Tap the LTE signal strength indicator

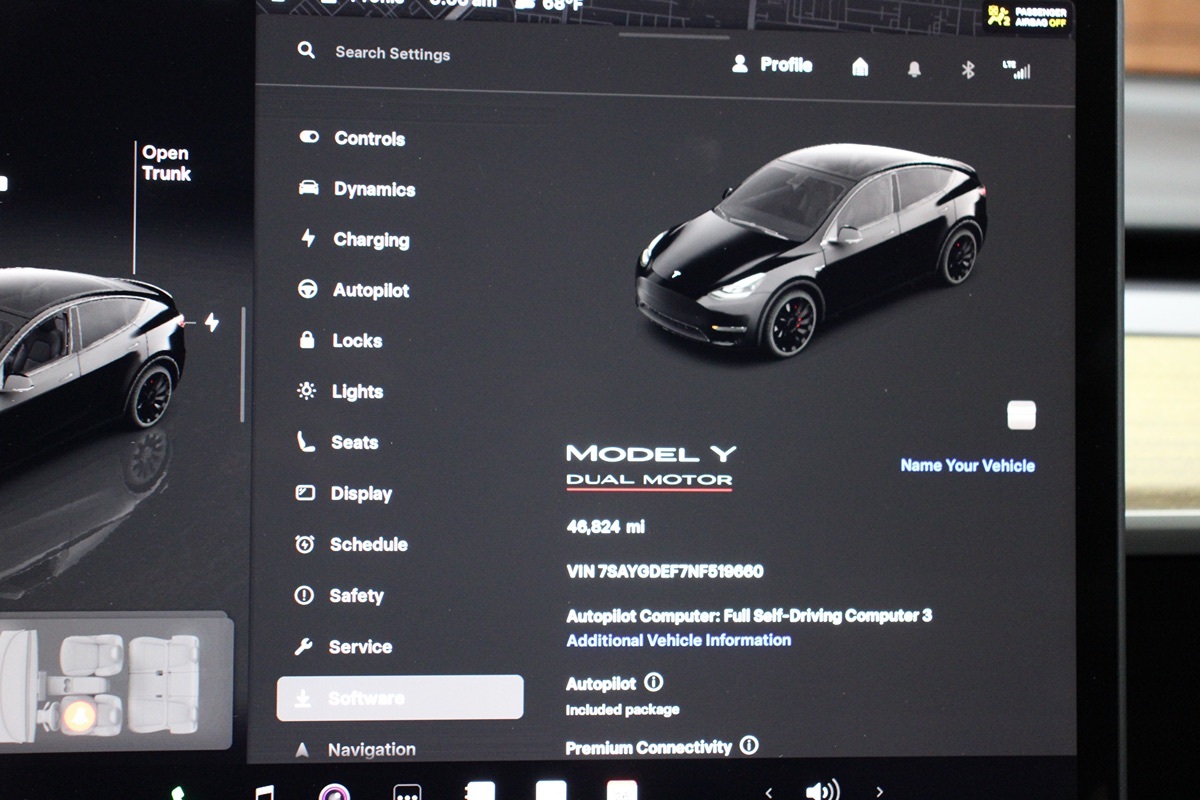coord(1016,70)
